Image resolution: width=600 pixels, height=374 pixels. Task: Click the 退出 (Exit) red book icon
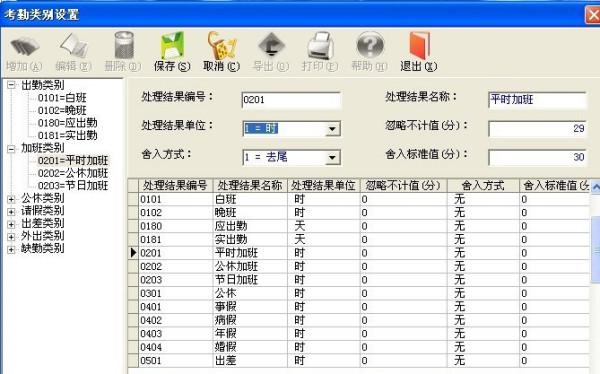(419, 45)
